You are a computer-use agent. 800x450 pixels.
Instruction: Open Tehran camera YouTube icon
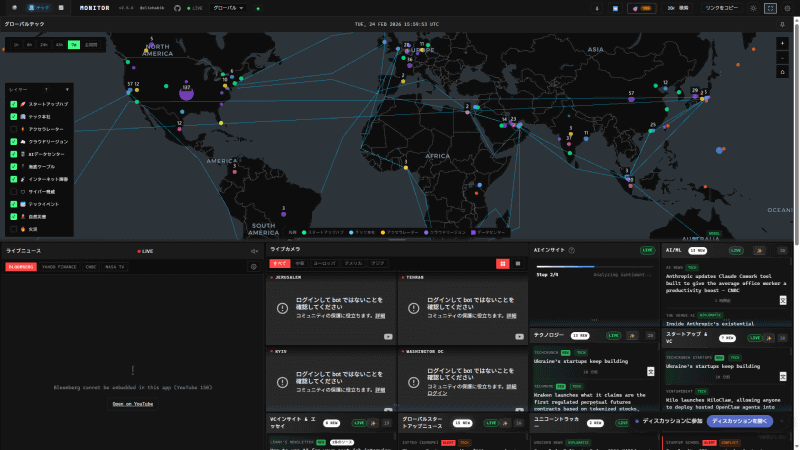click(x=519, y=337)
